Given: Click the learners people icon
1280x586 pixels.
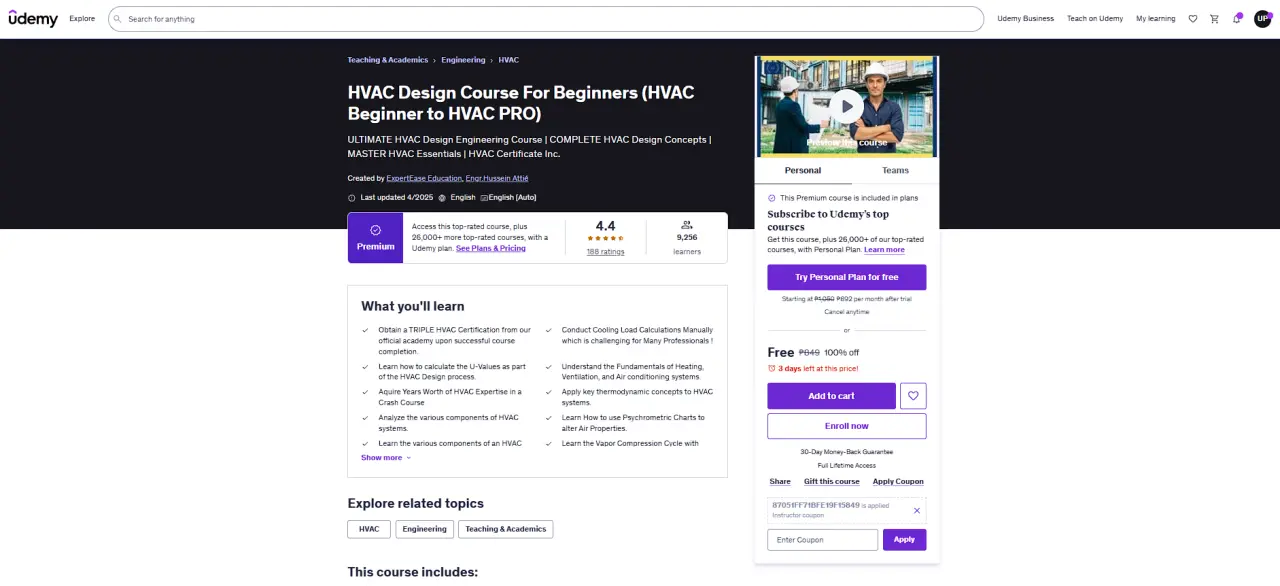Looking at the screenshot, I should click(x=687, y=225).
